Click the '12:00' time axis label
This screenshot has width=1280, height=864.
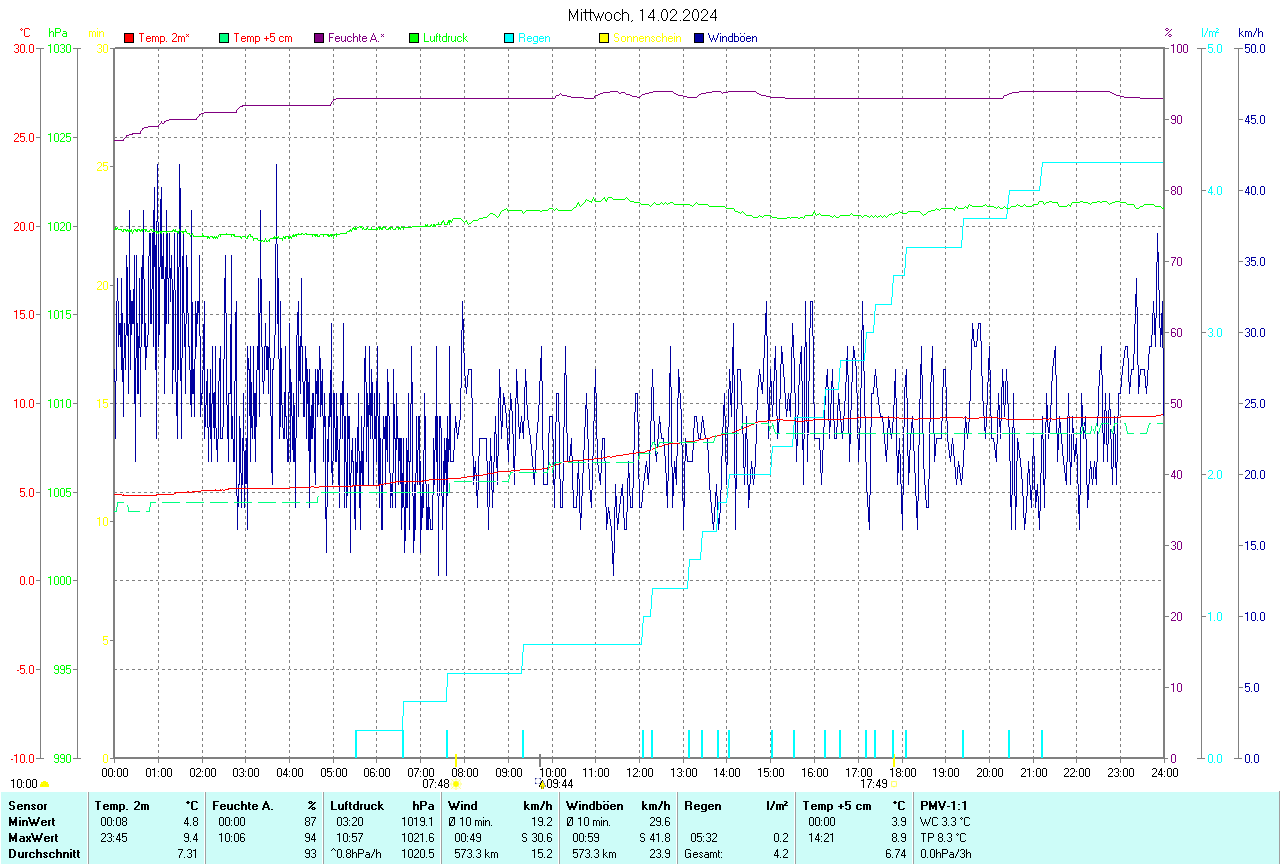(x=640, y=772)
